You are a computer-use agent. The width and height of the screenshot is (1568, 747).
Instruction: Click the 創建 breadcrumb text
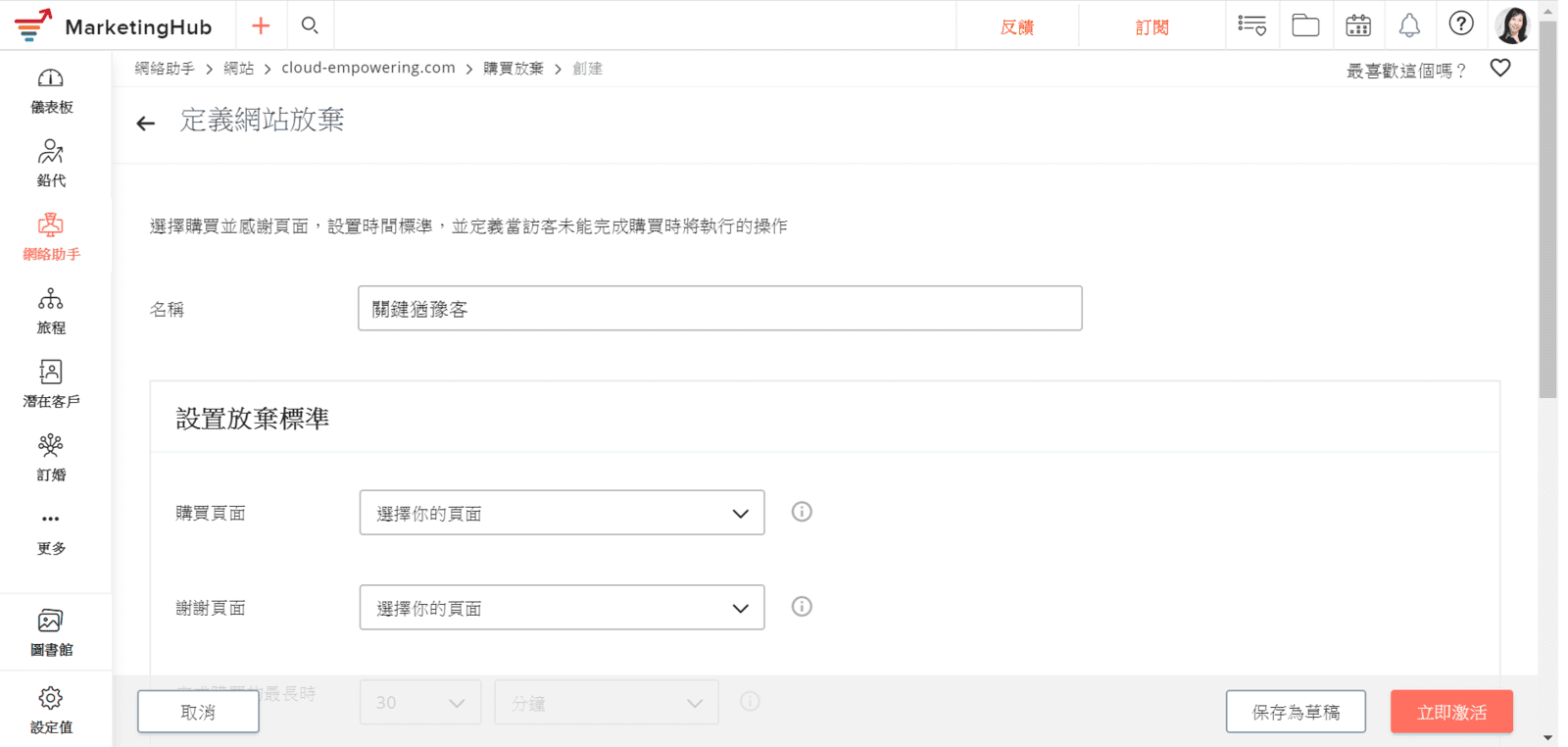click(x=588, y=68)
